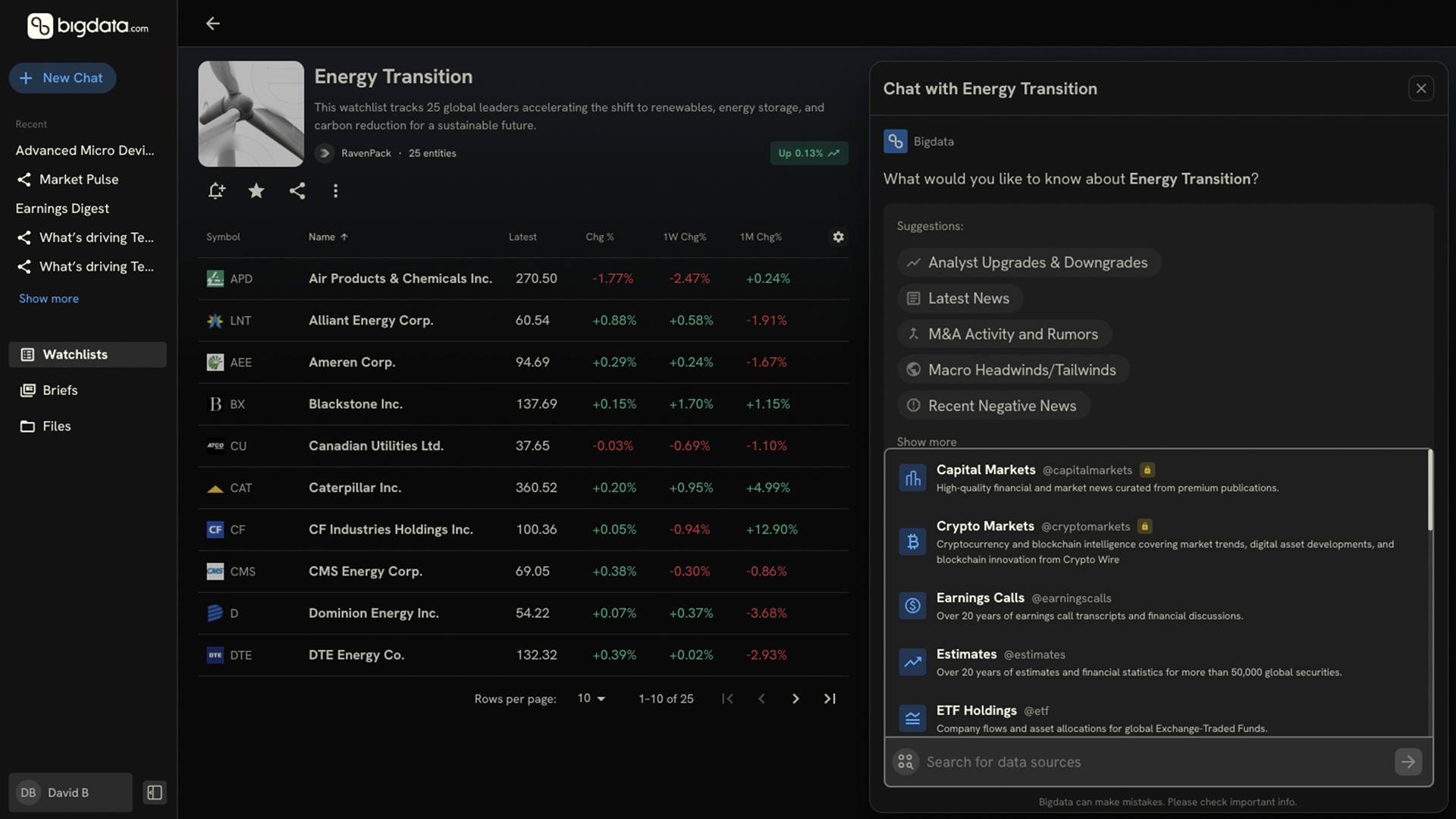Select Recent Negative News suggestion
The width and height of the screenshot is (1456, 819).
coord(994,405)
